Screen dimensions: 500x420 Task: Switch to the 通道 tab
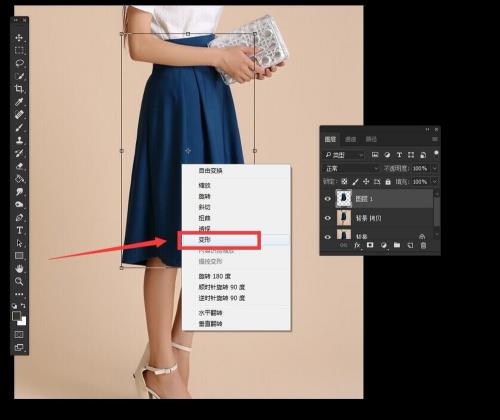tap(350, 139)
